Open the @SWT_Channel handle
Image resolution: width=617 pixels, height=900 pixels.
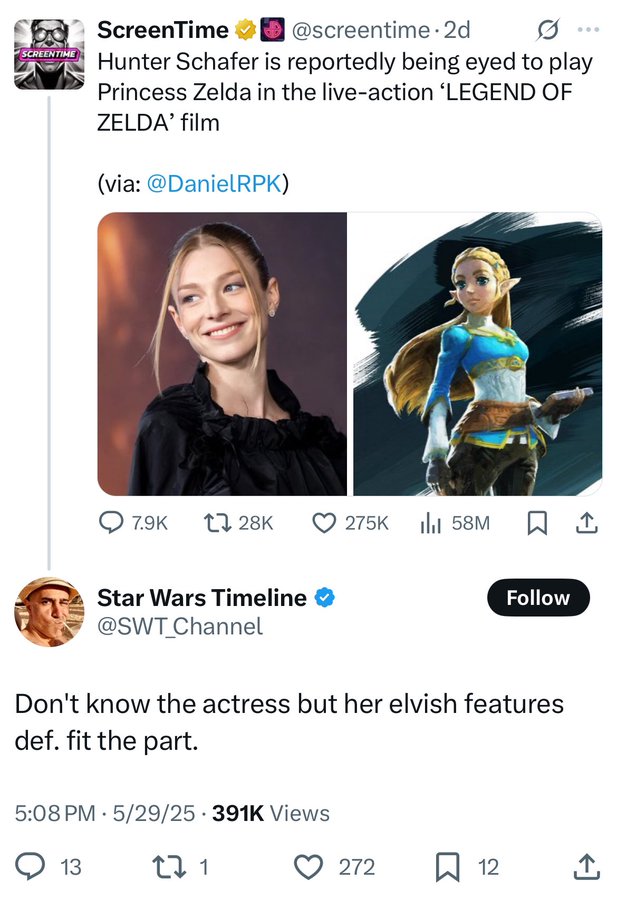180,626
